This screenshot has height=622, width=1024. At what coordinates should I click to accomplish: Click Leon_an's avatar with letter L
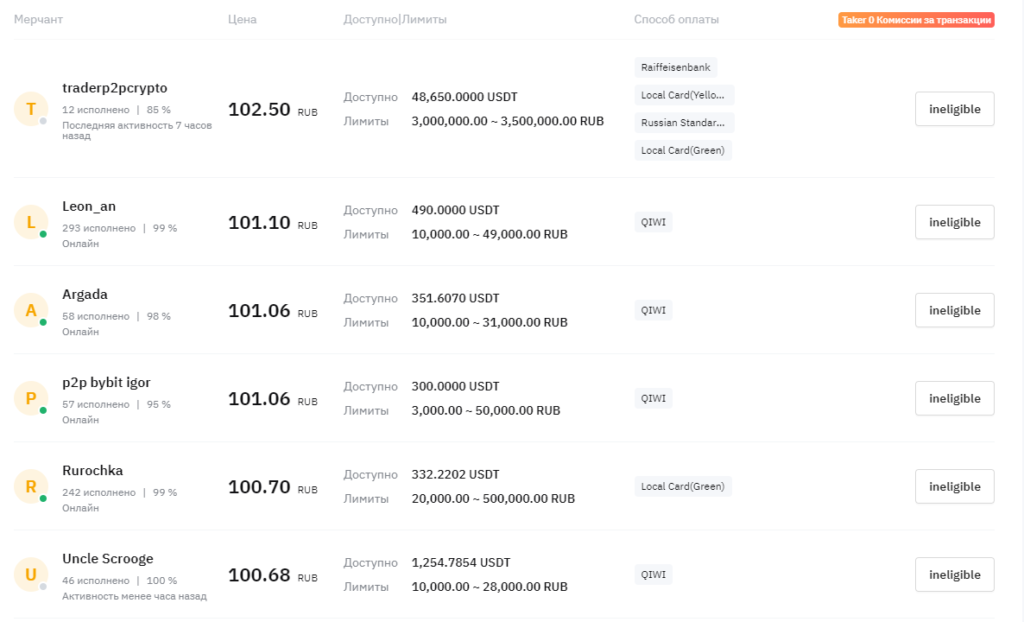click(31, 222)
